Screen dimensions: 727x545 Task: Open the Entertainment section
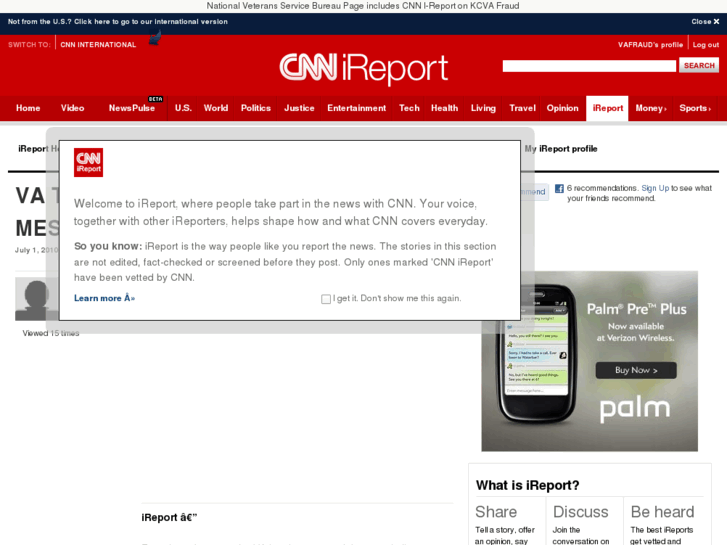coord(357,108)
